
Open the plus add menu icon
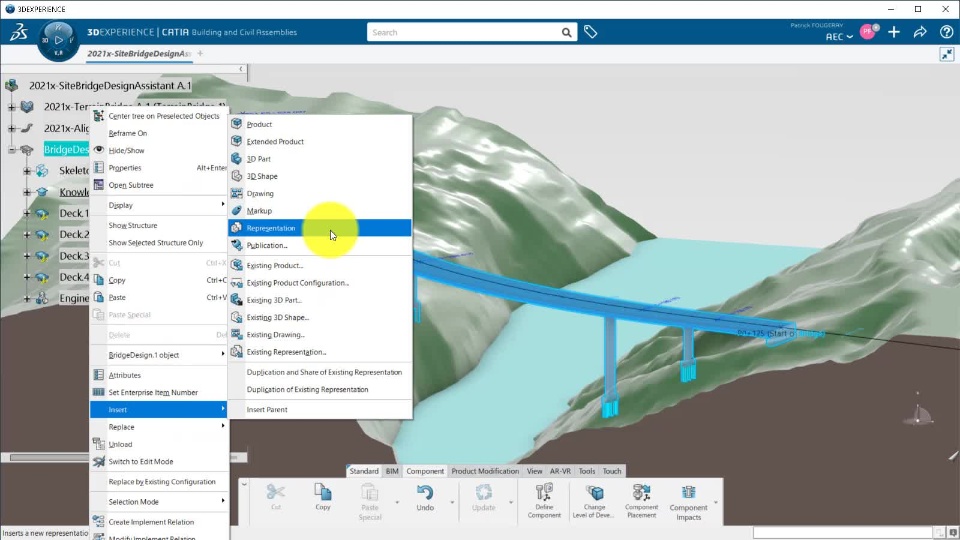(x=894, y=32)
